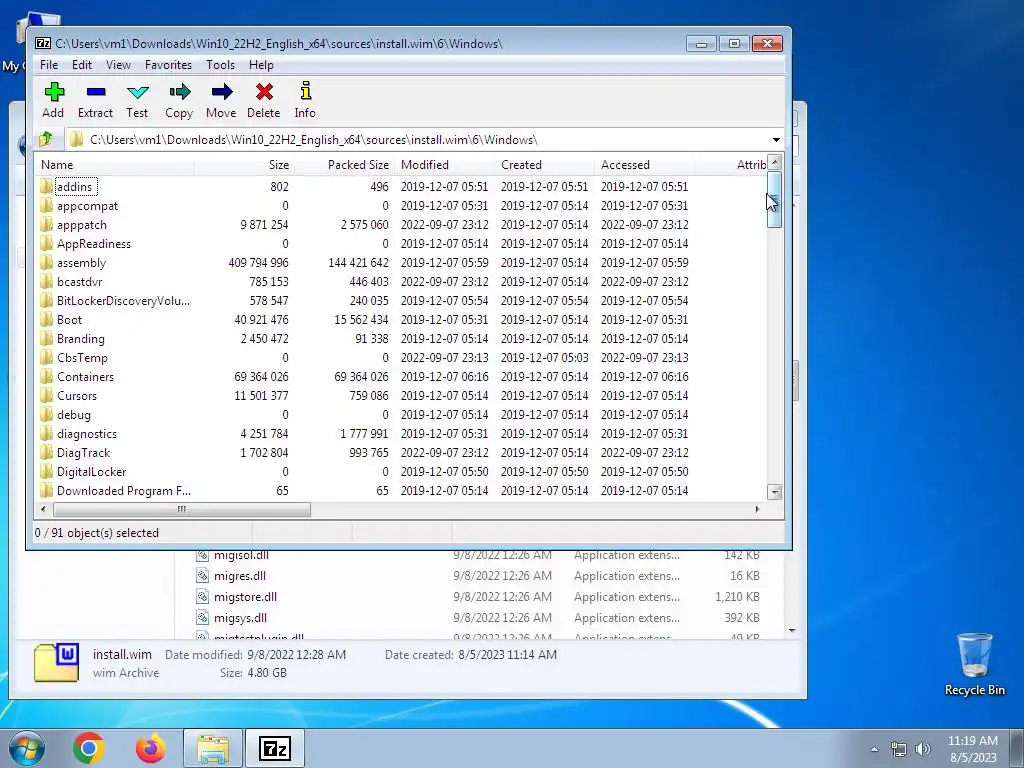This screenshot has height=768, width=1024.
Task: Select the apppatch folder name
Action: click(82, 225)
